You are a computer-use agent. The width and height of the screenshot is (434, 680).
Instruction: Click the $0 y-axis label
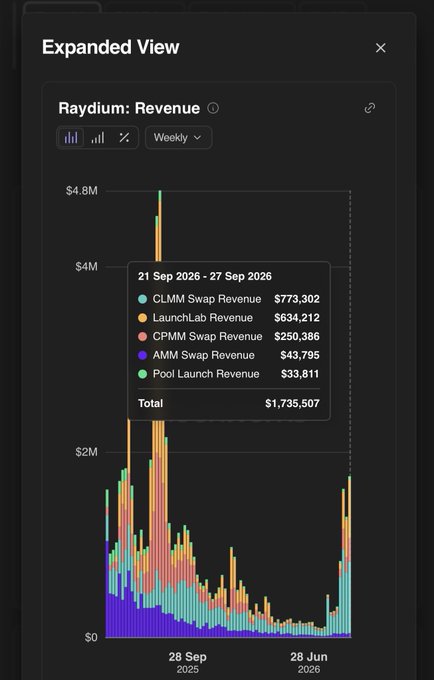91,637
